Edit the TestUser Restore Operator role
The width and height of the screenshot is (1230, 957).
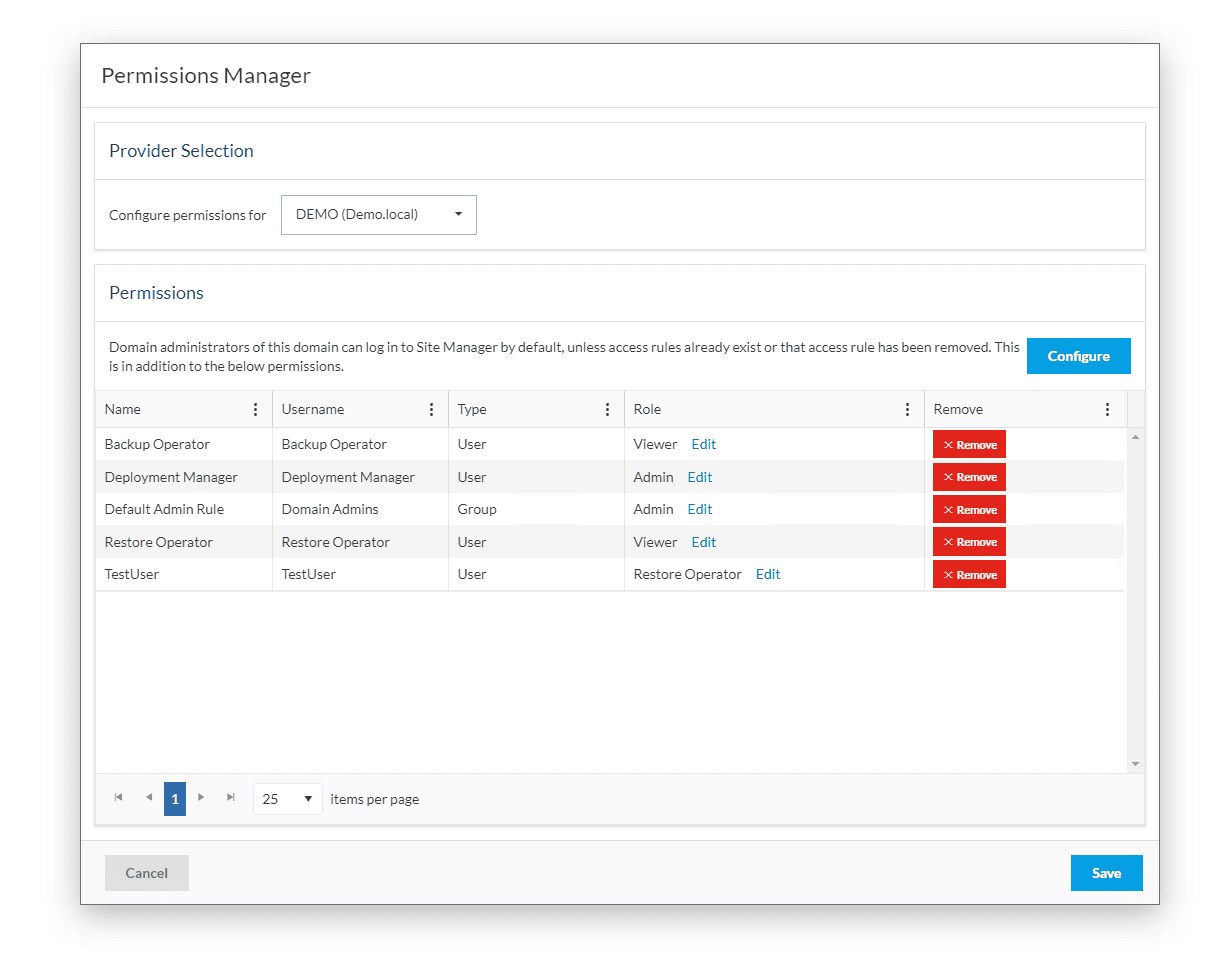pyautogui.click(x=768, y=574)
